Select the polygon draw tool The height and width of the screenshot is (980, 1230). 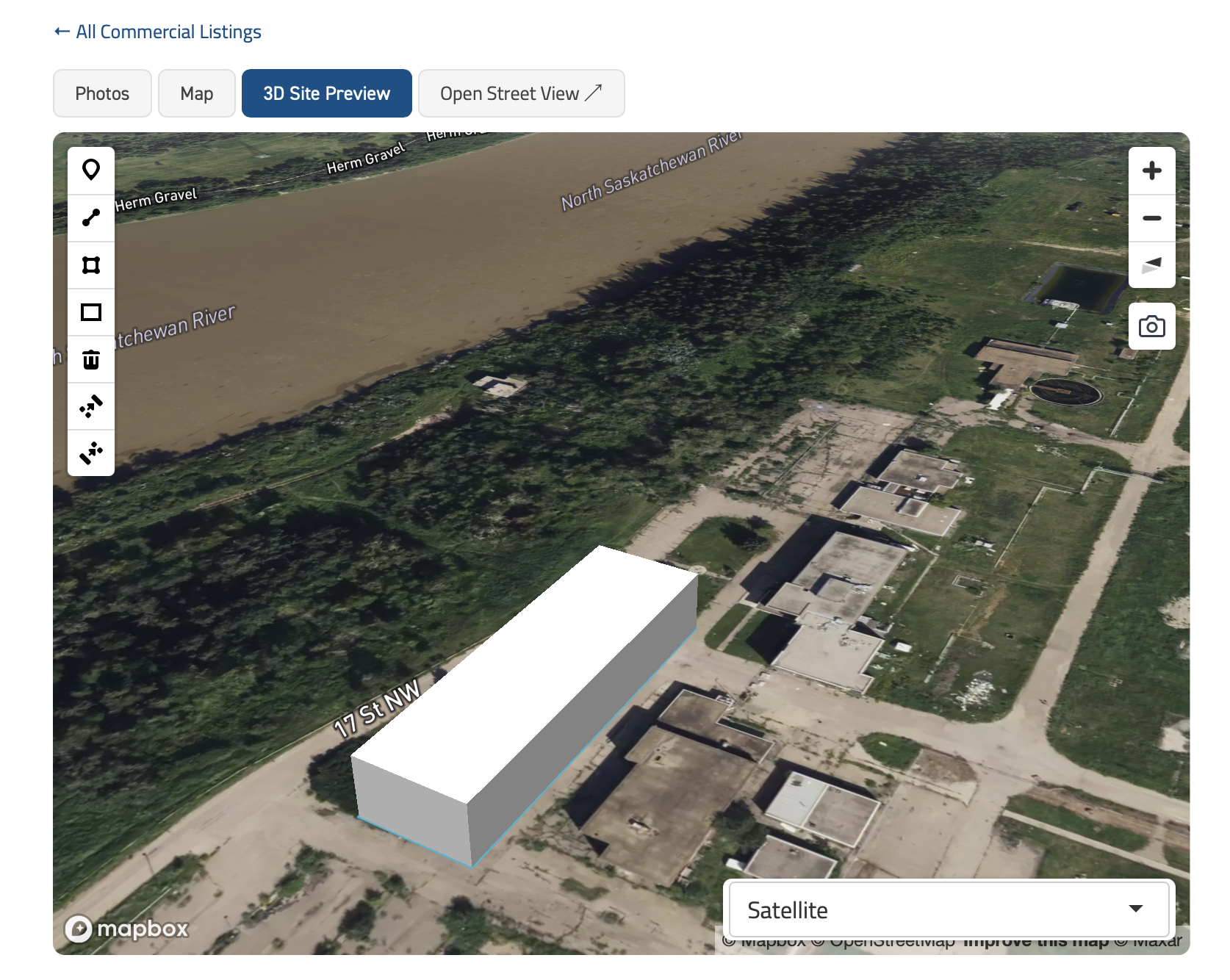coord(91,265)
